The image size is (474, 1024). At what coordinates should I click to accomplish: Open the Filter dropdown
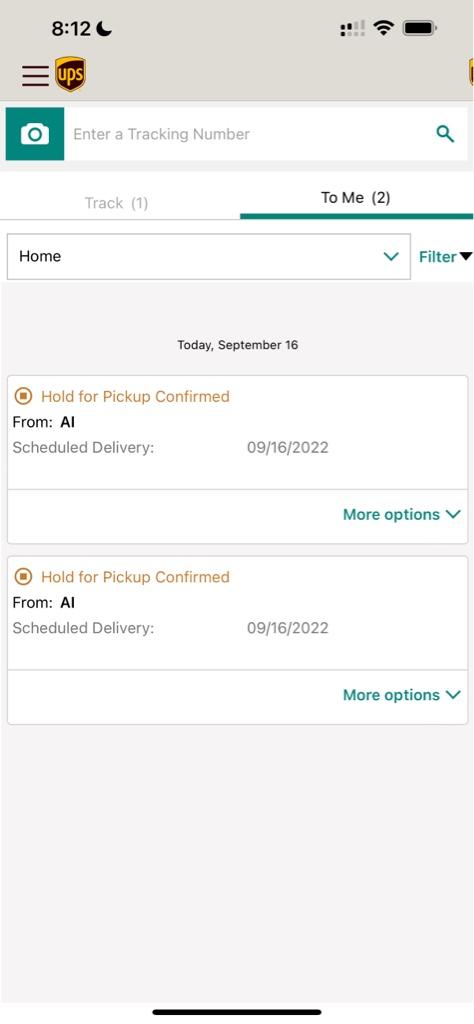click(445, 257)
